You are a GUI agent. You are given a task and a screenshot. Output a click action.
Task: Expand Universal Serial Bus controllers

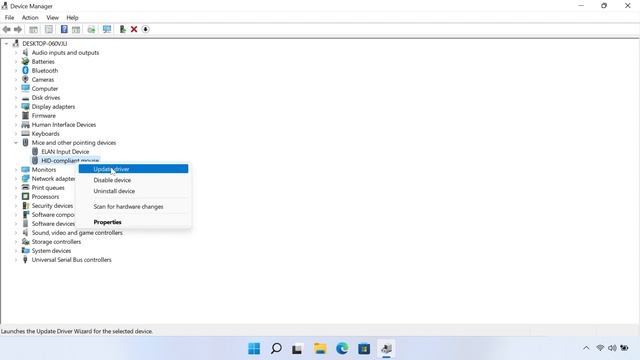pos(16,260)
